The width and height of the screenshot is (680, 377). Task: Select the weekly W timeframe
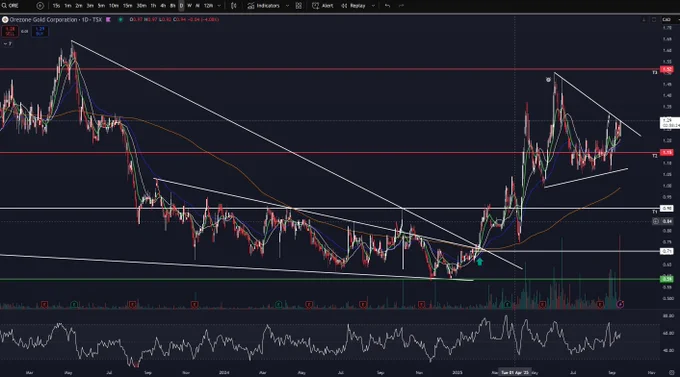pos(190,6)
